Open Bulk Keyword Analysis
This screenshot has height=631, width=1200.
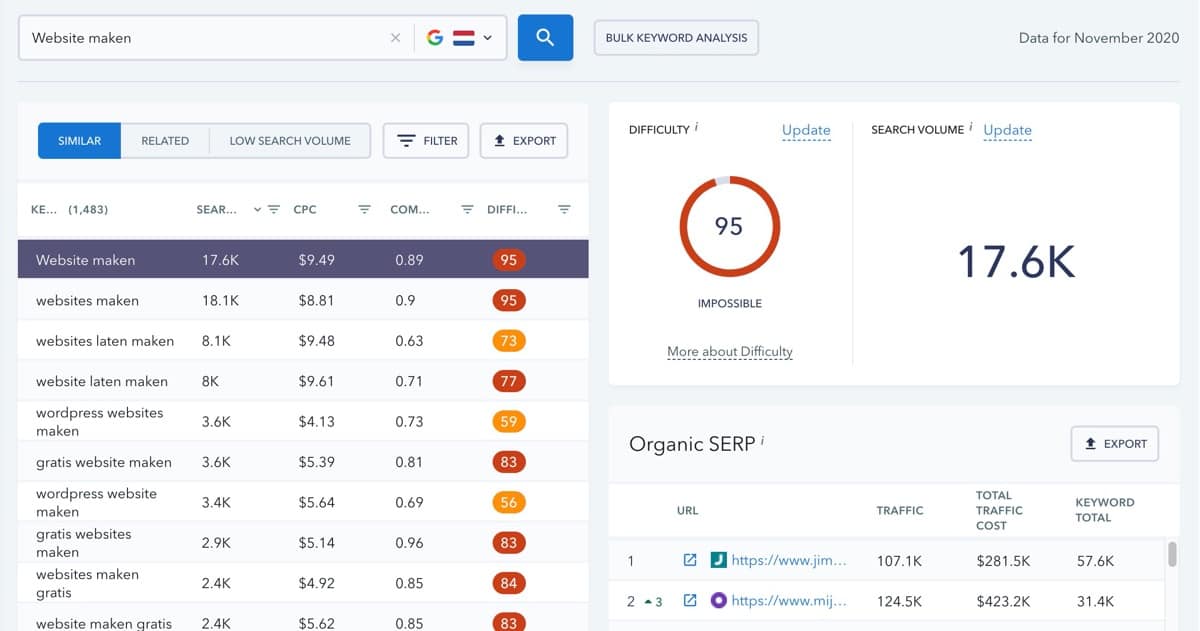(x=676, y=38)
